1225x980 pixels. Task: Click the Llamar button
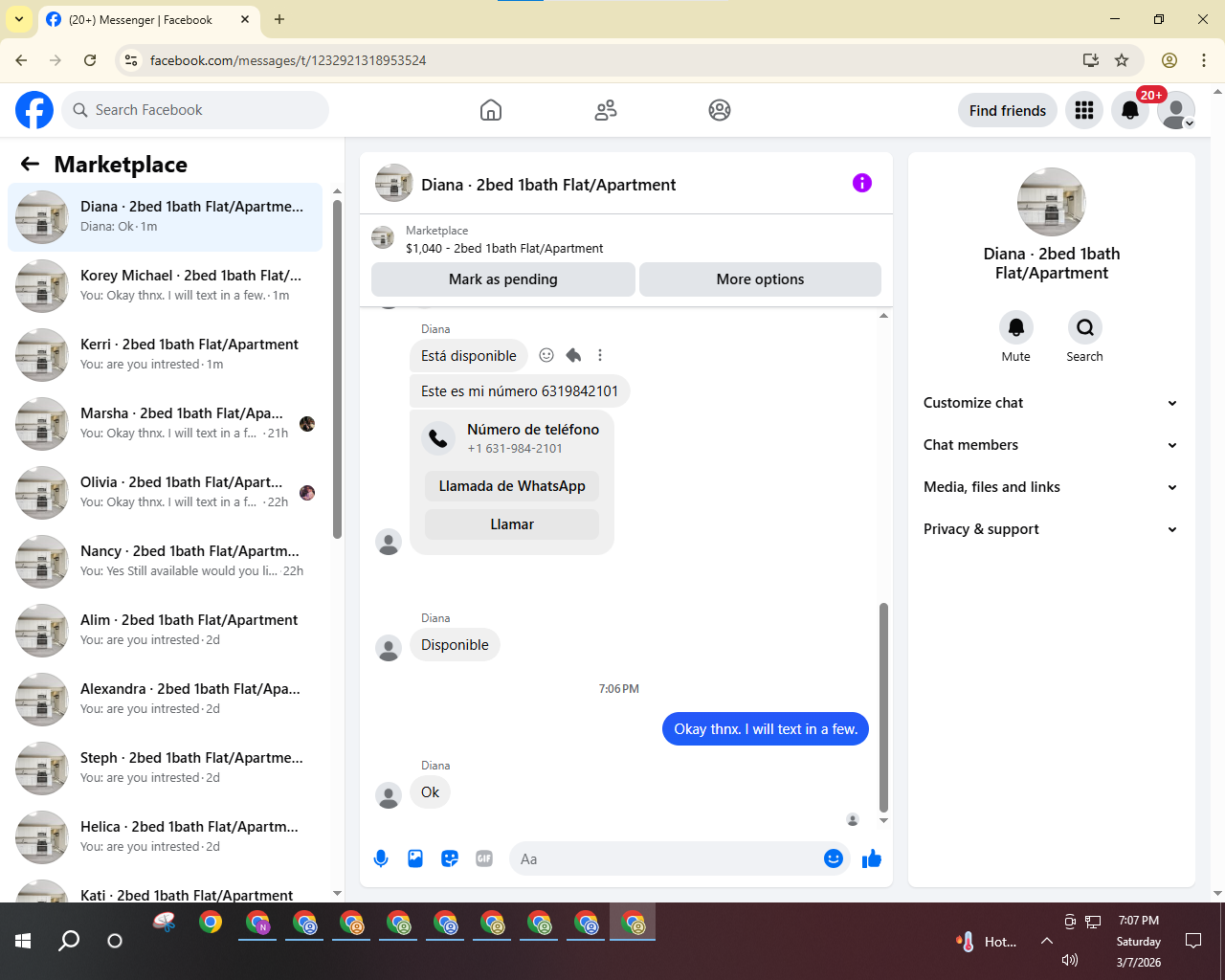pos(512,524)
